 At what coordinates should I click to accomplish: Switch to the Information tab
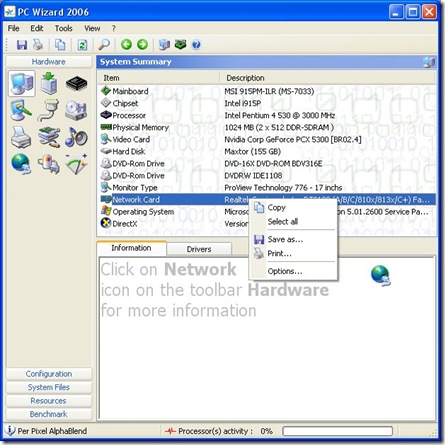pyautogui.click(x=131, y=248)
